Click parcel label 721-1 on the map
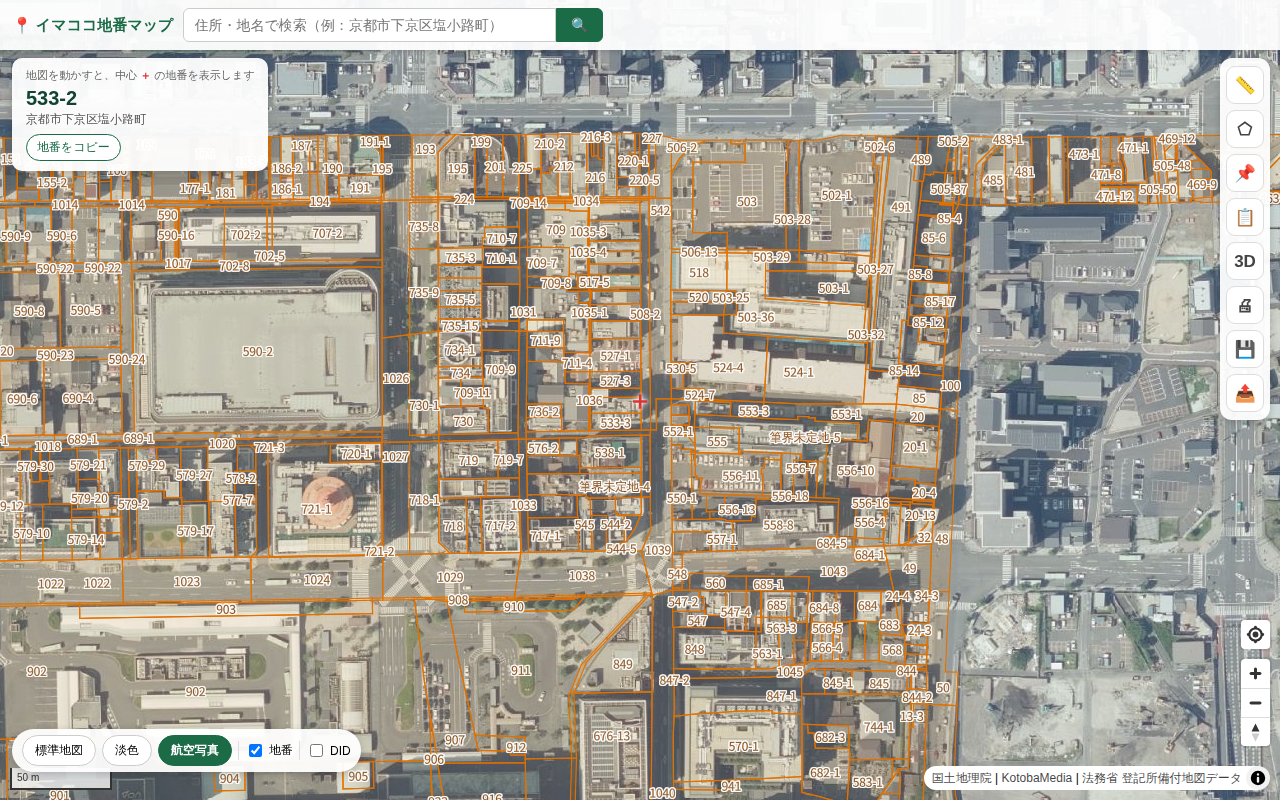This screenshot has width=1280, height=800. click(316, 510)
